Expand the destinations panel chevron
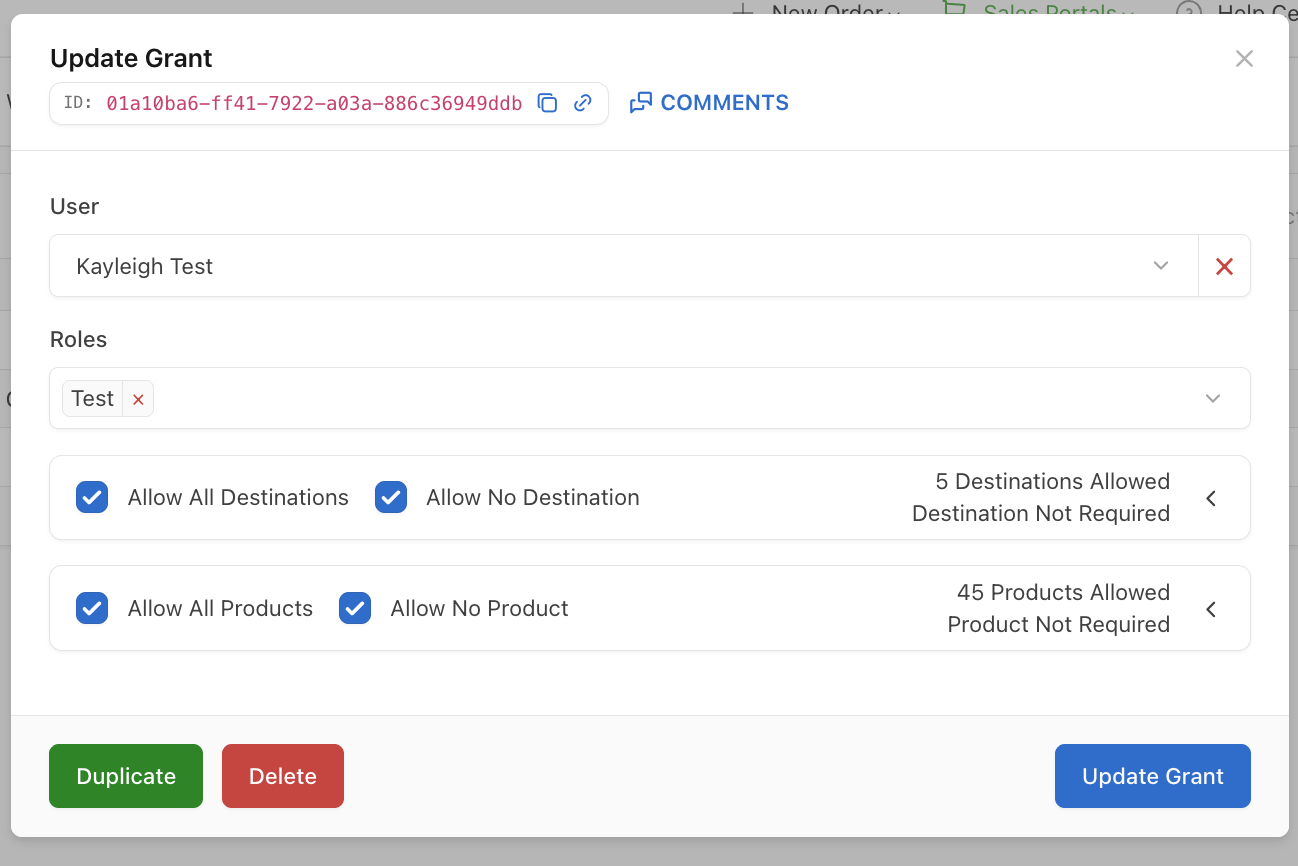 tap(1211, 498)
